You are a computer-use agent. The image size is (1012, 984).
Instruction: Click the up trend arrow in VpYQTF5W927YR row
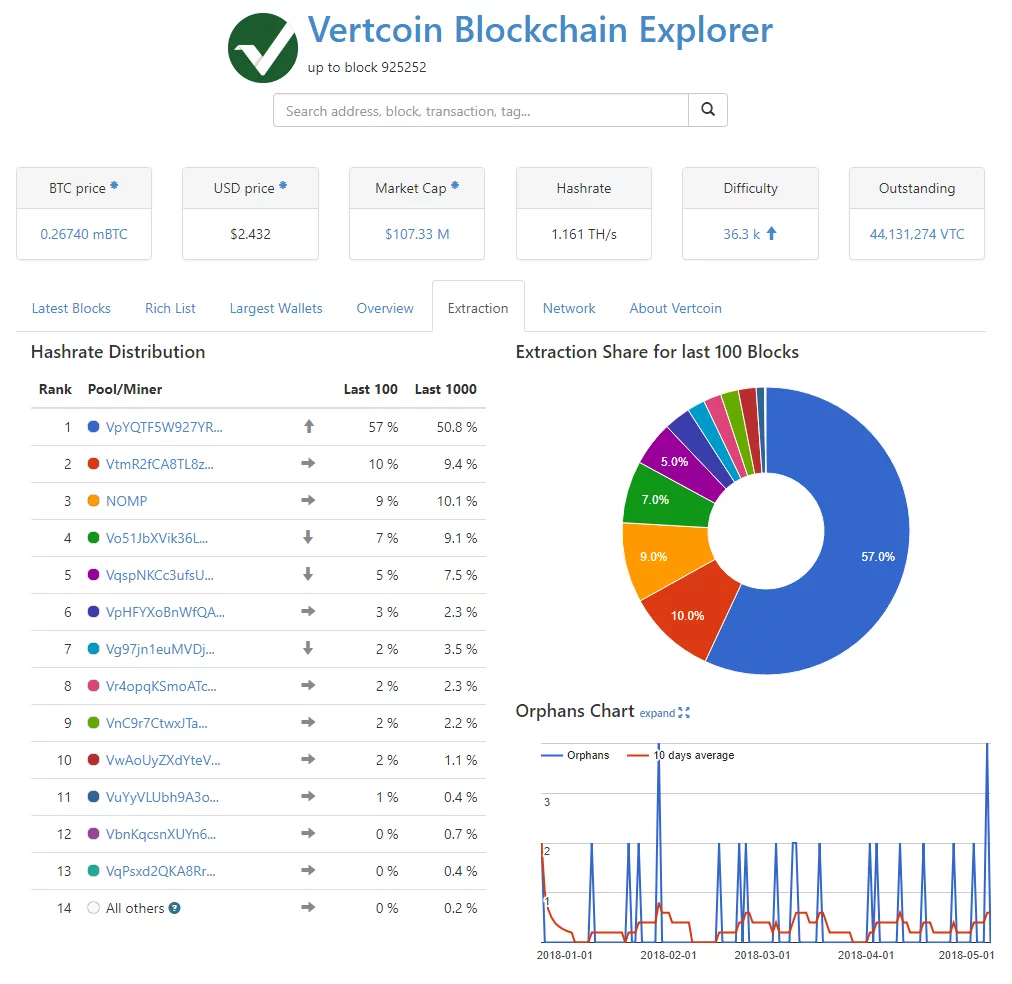tap(309, 427)
